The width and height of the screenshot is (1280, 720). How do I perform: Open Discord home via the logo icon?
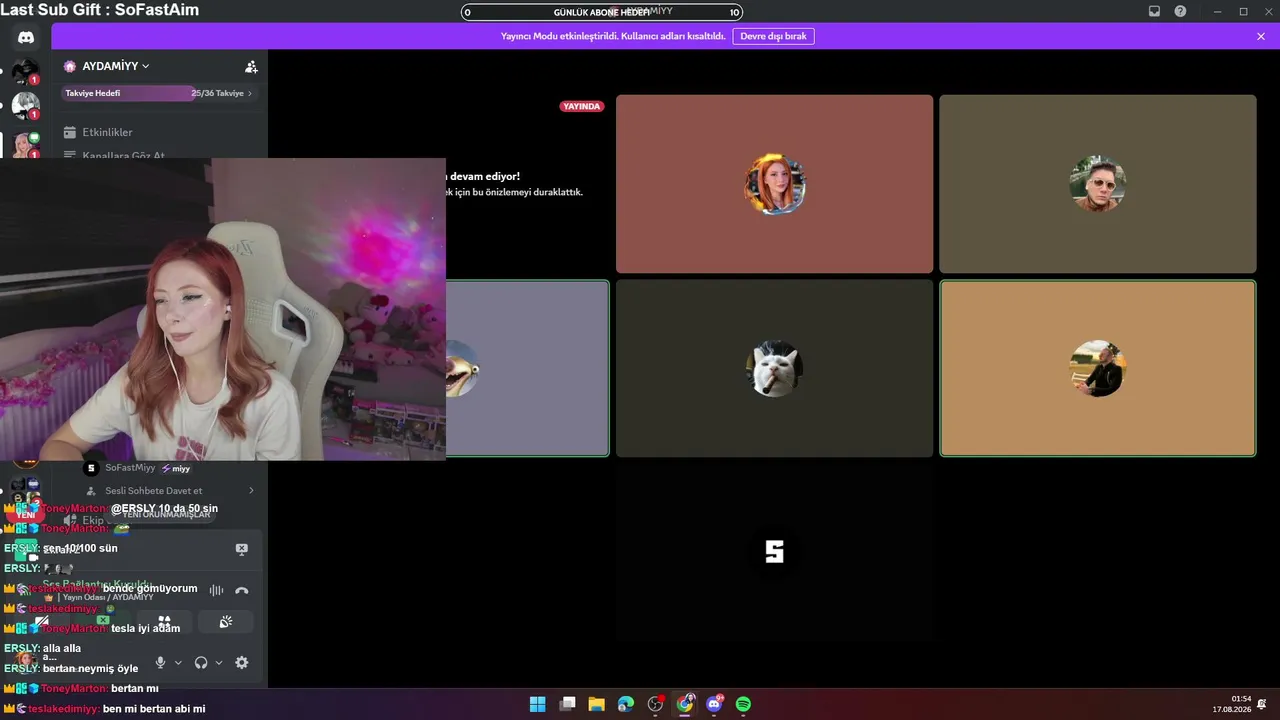[x=26, y=37]
